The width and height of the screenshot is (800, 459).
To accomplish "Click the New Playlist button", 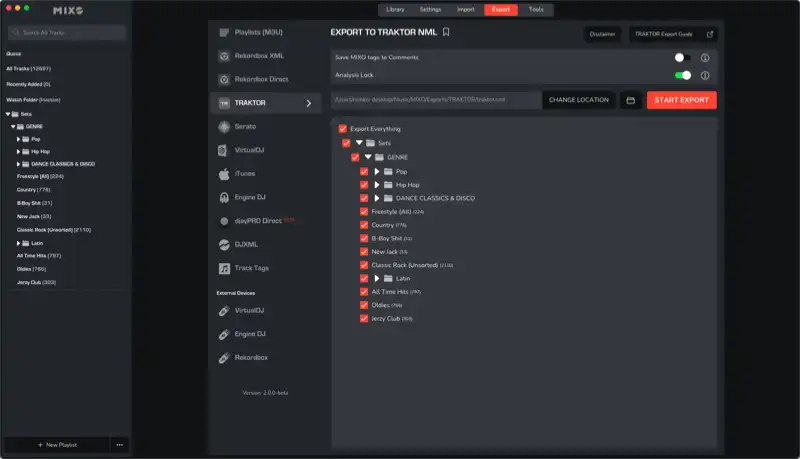I will [57, 445].
